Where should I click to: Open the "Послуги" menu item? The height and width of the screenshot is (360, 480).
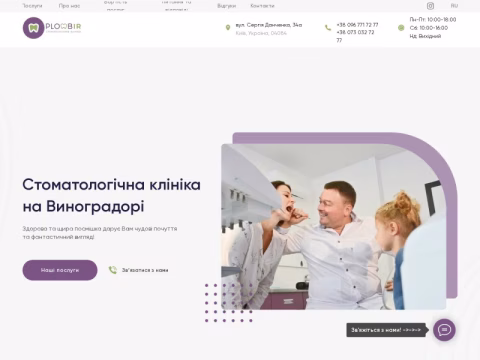point(32,6)
